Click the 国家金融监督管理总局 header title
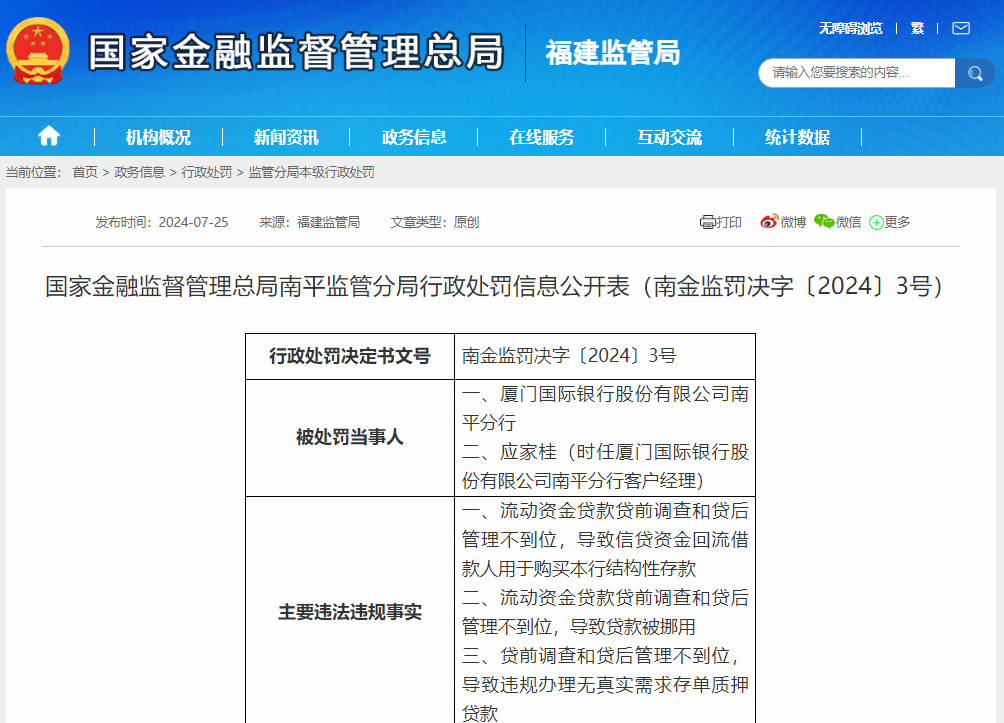1004x723 pixels. [x=296, y=52]
